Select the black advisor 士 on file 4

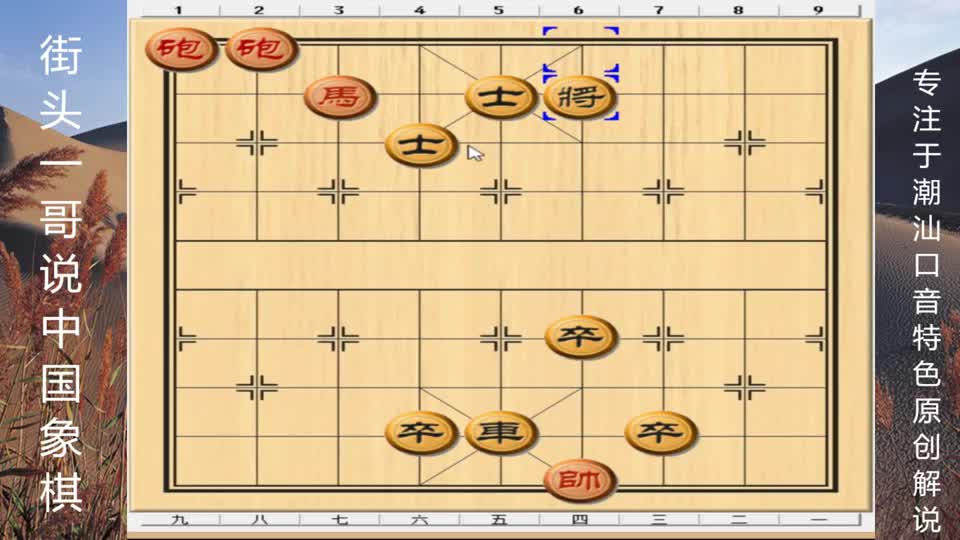click(x=421, y=145)
